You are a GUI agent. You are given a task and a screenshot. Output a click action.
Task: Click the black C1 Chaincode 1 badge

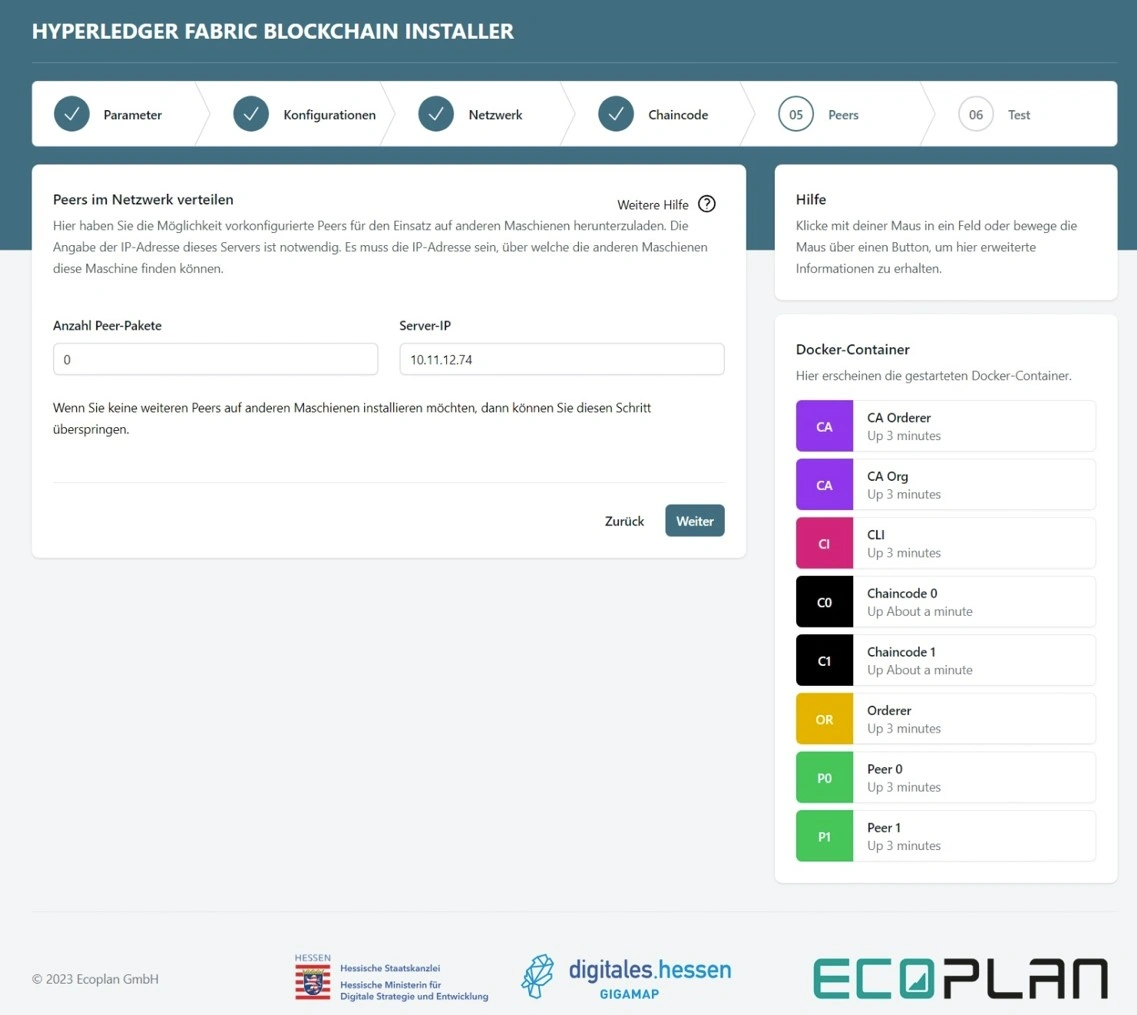click(824, 661)
